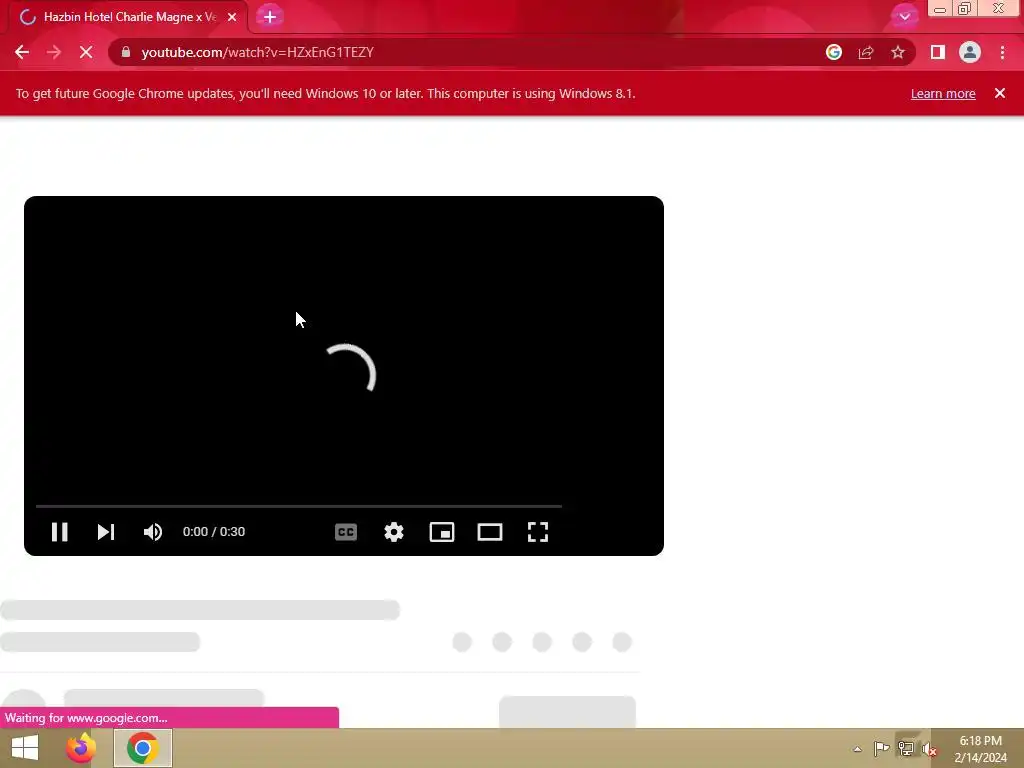Screen dimensions: 1024x768
Task: Enter full screen mode
Action: pyautogui.click(x=537, y=532)
